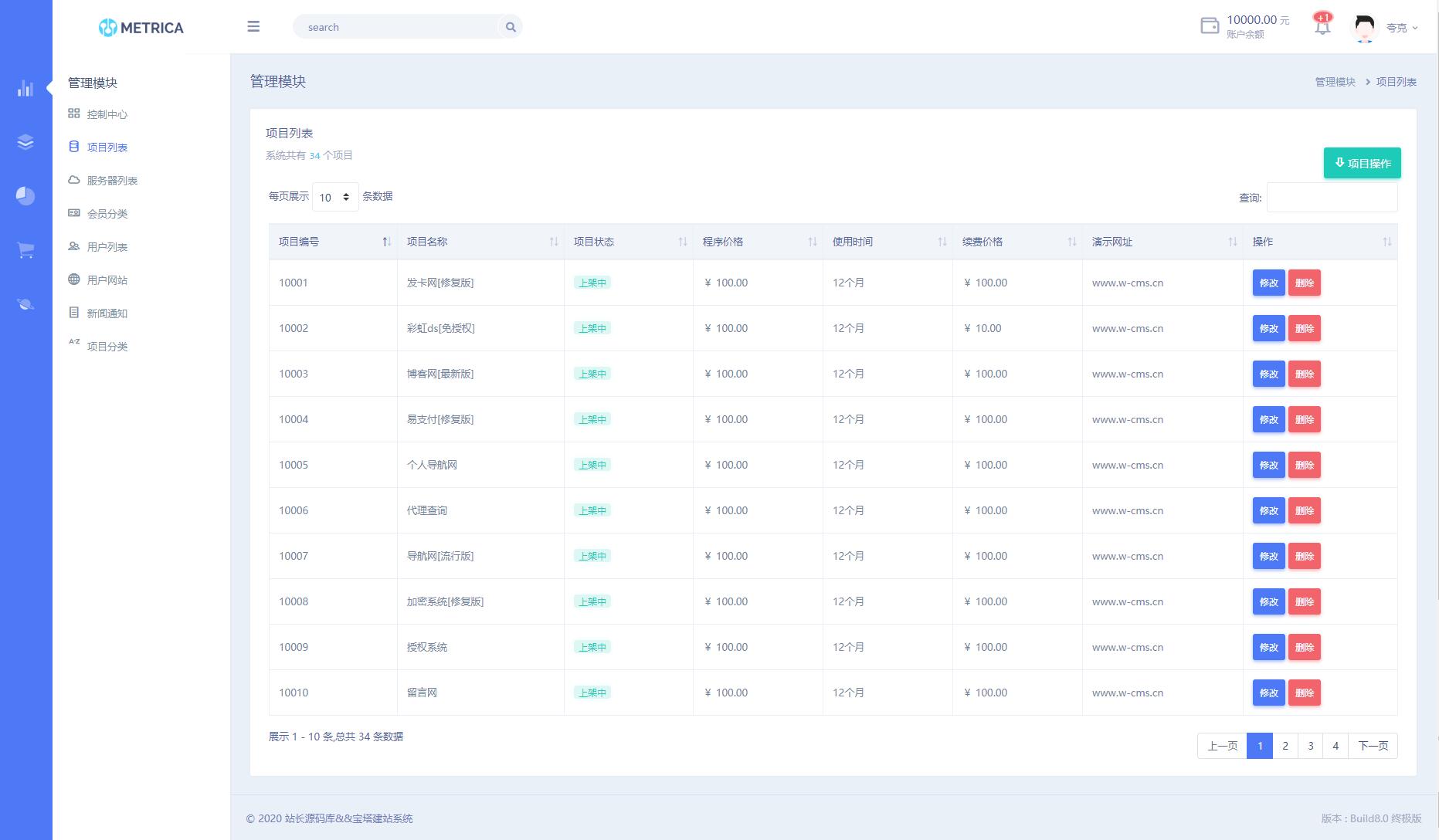This screenshot has height=840, width=1439.
Task: Open the wallet balance icon
Action: 1210,25
